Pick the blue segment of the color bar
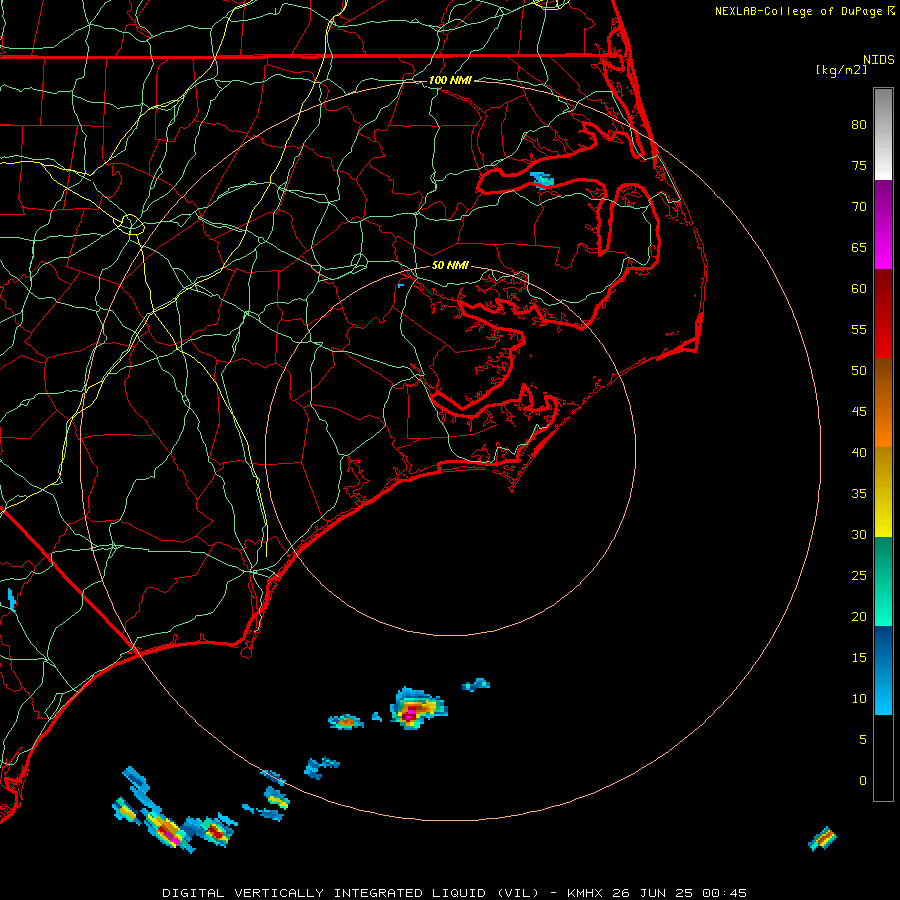The width and height of the screenshot is (900, 900). click(x=883, y=670)
